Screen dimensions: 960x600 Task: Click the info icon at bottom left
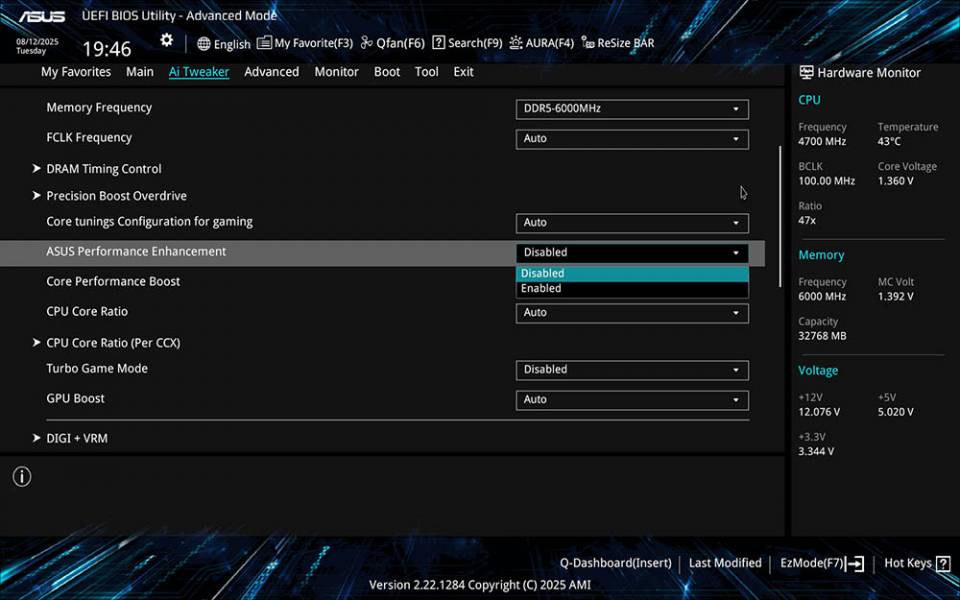21,477
